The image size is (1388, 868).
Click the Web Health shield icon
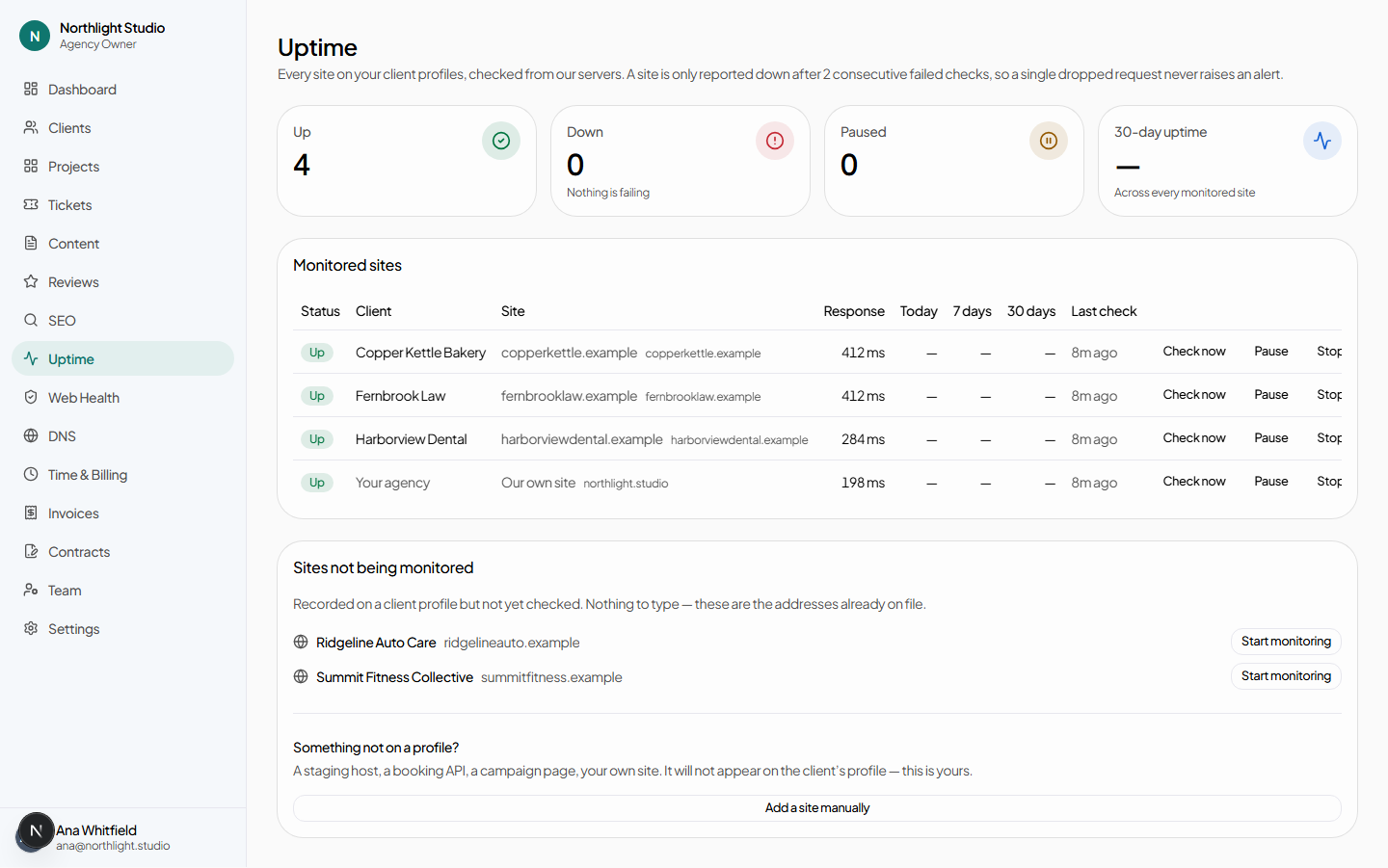pyautogui.click(x=31, y=397)
